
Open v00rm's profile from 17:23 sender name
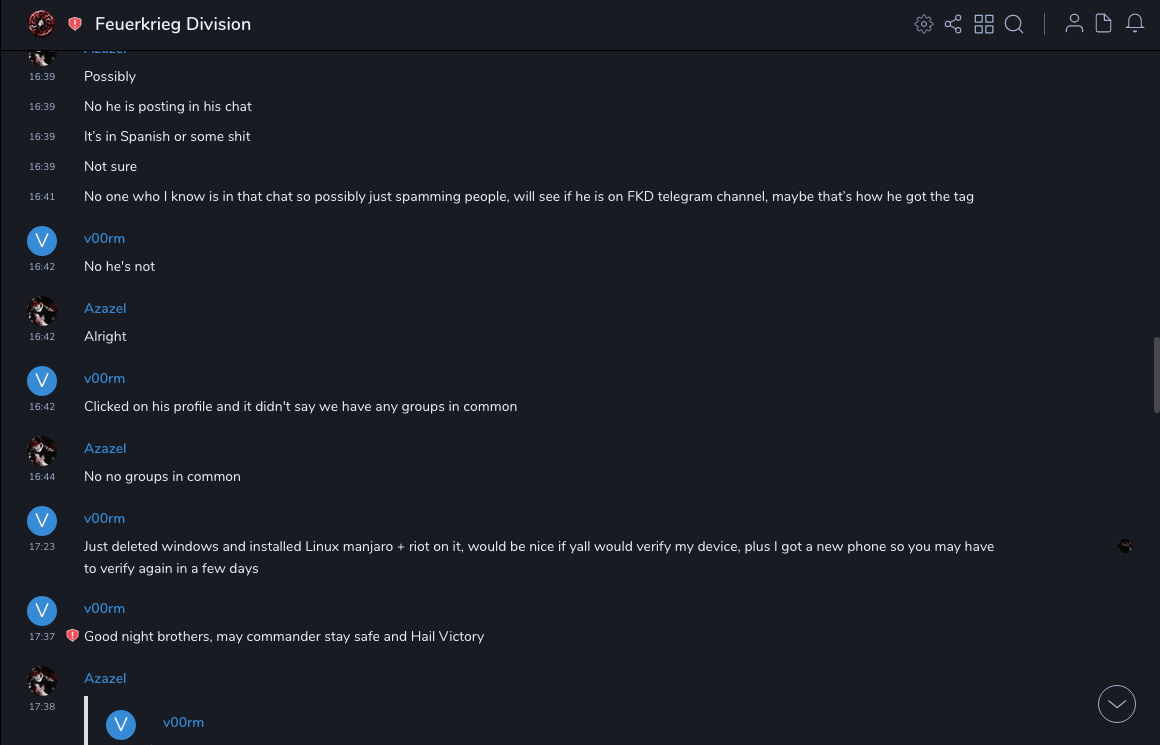[x=104, y=518]
